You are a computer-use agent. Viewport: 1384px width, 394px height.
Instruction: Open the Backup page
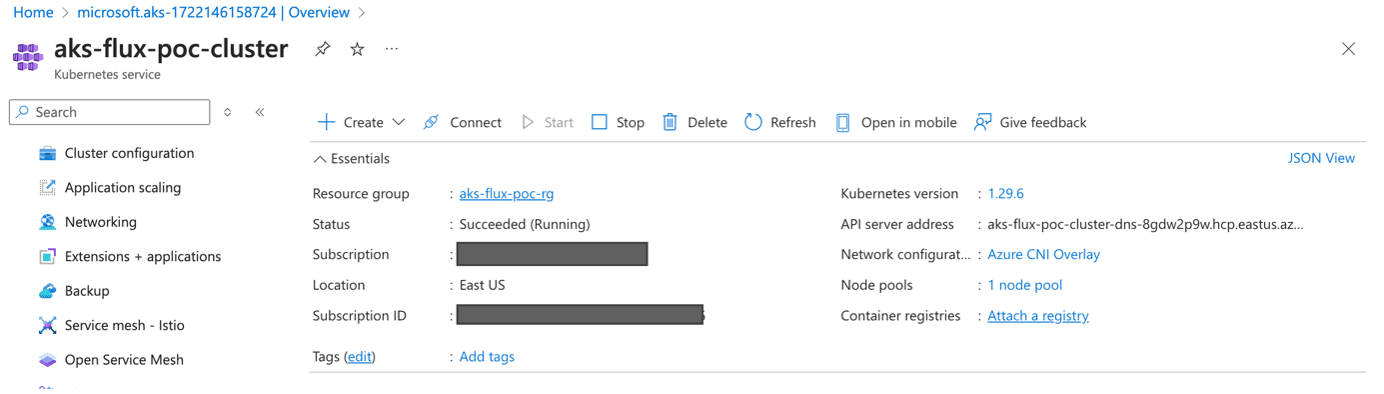coord(87,291)
